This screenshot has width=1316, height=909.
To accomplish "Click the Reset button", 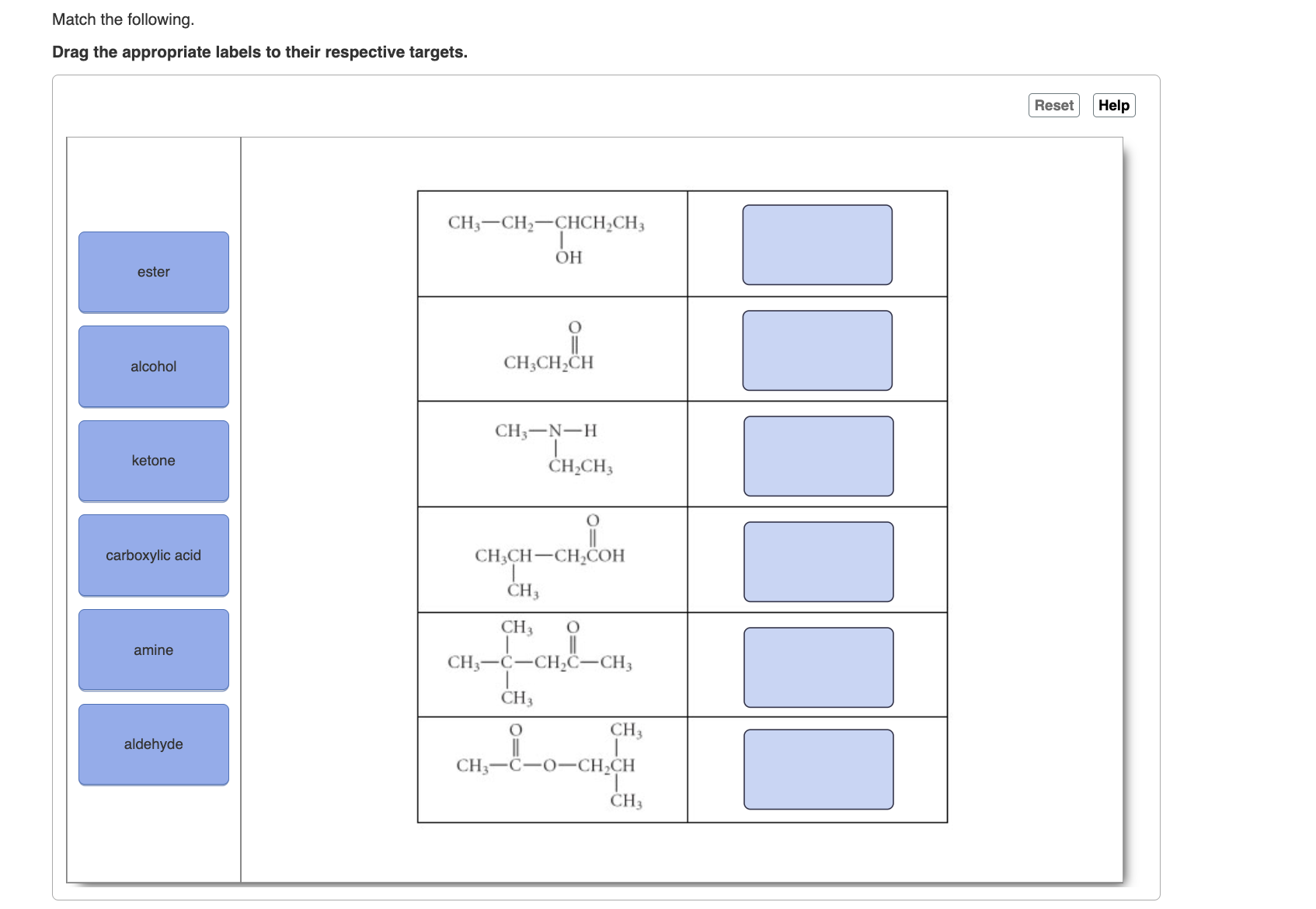I will coord(1053,105).
